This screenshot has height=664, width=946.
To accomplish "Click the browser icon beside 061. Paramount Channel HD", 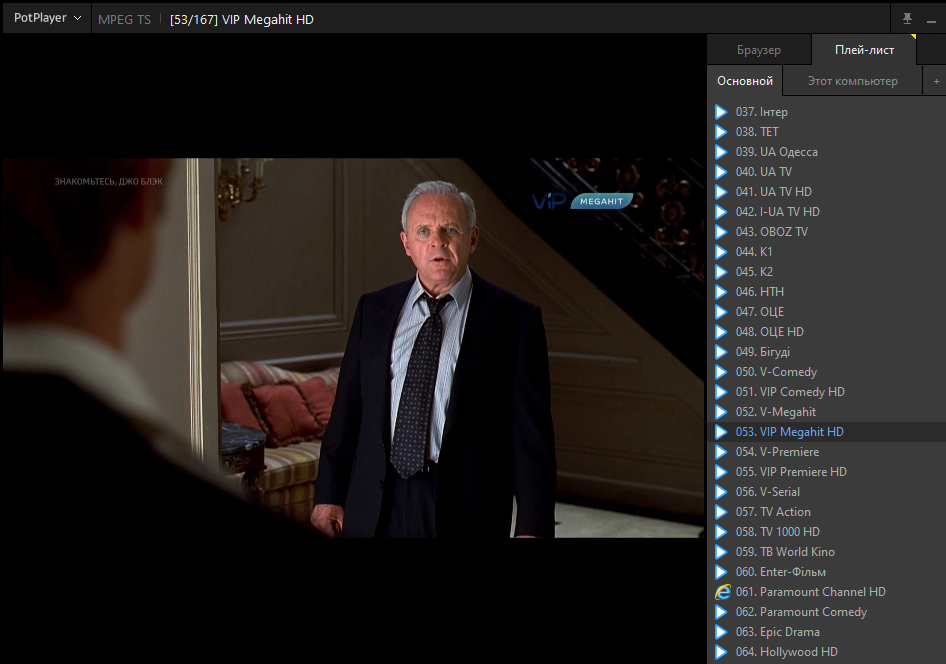I will click(722, 592).
